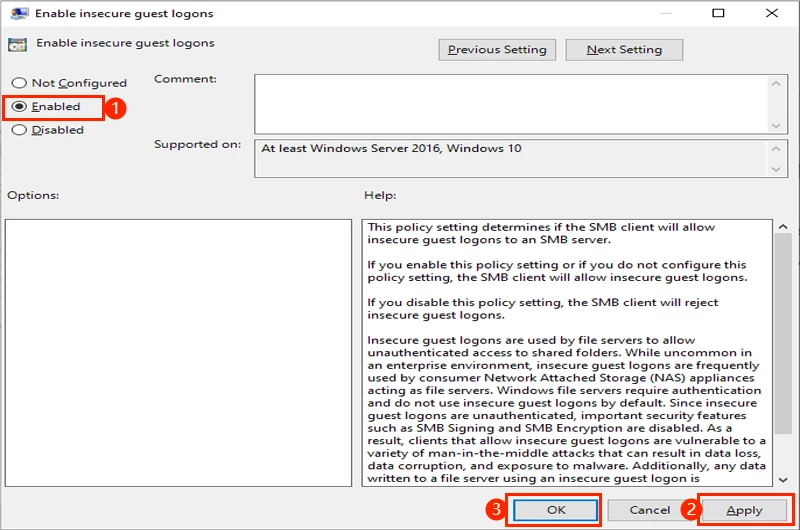800x530 pixels.
Task: Go to Next Setting
Action: (x=624, y=49)
